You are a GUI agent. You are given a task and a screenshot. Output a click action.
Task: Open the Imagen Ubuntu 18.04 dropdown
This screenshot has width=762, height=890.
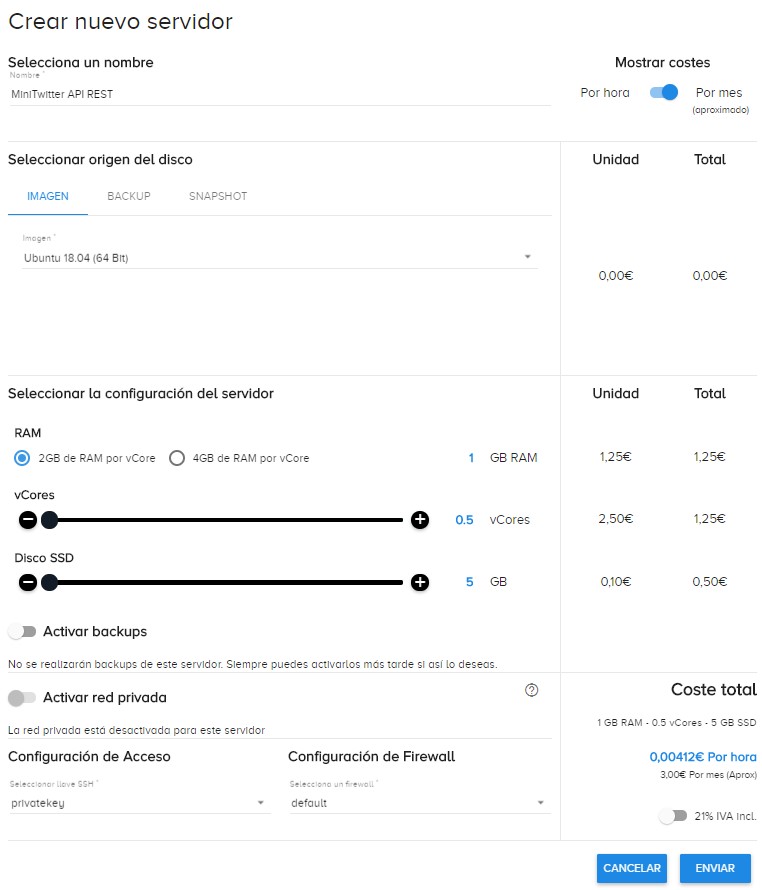coord(279,258)
